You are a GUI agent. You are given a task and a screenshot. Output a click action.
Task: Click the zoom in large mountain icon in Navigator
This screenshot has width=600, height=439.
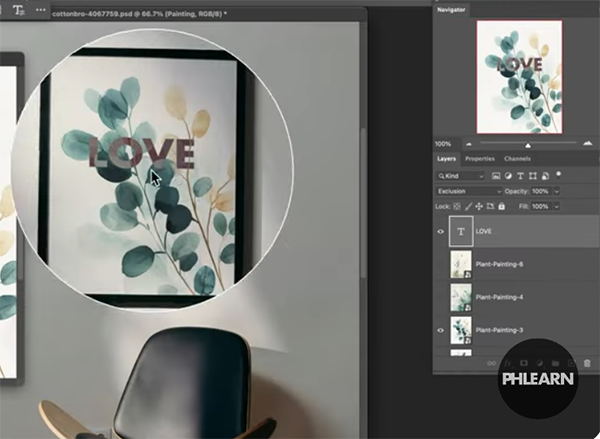[x=588, y=143]
